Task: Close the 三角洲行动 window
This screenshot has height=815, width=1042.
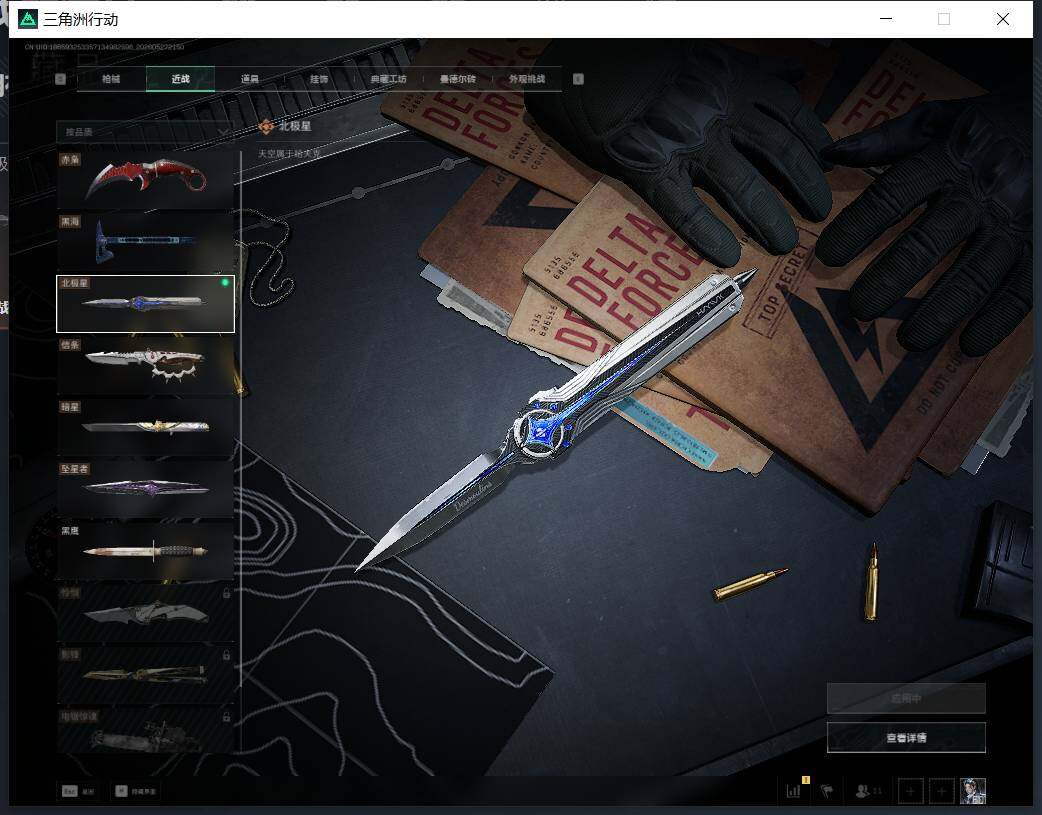Action: (1003, 19)
